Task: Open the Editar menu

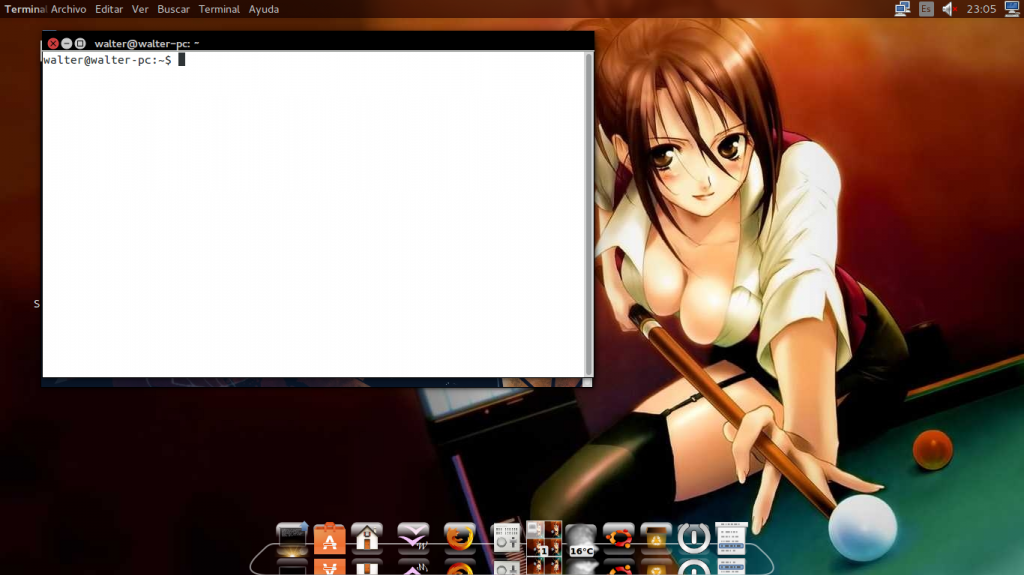Action: pos(108,9)
